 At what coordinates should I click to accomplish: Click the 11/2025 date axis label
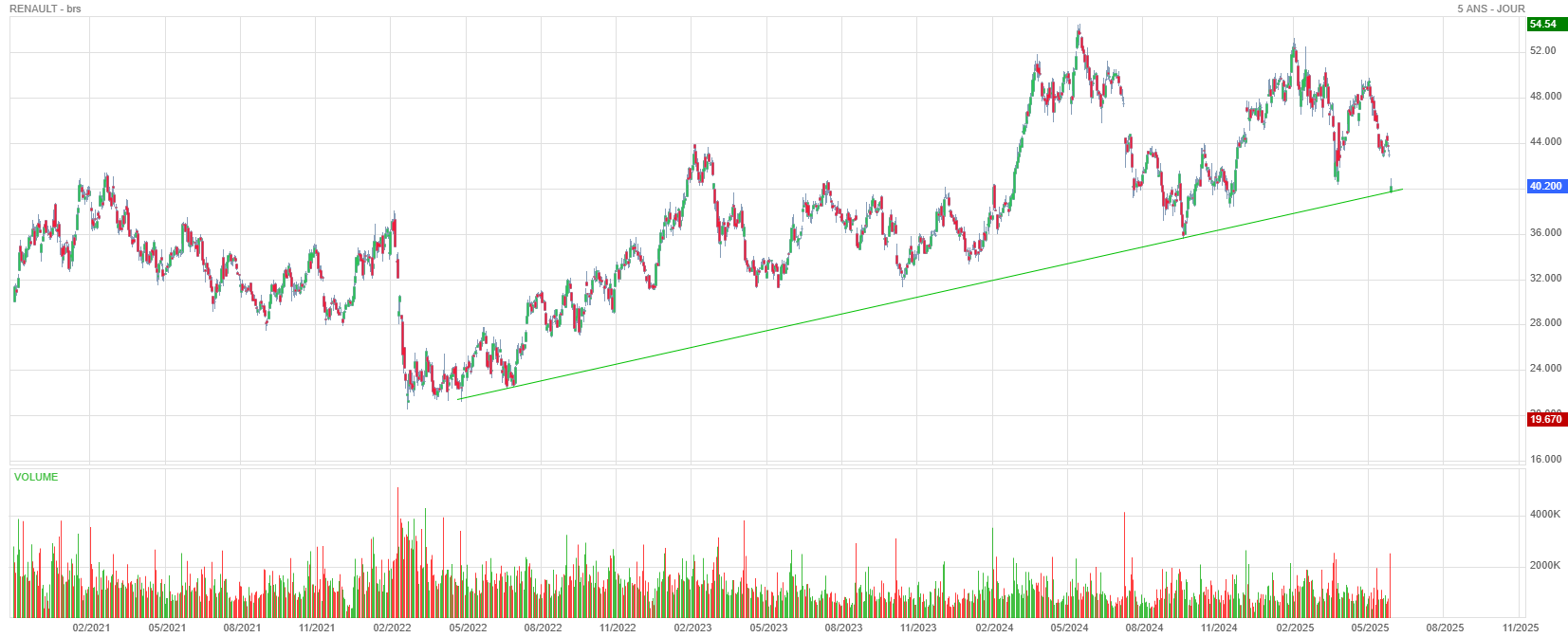[x=1520, y=628]
